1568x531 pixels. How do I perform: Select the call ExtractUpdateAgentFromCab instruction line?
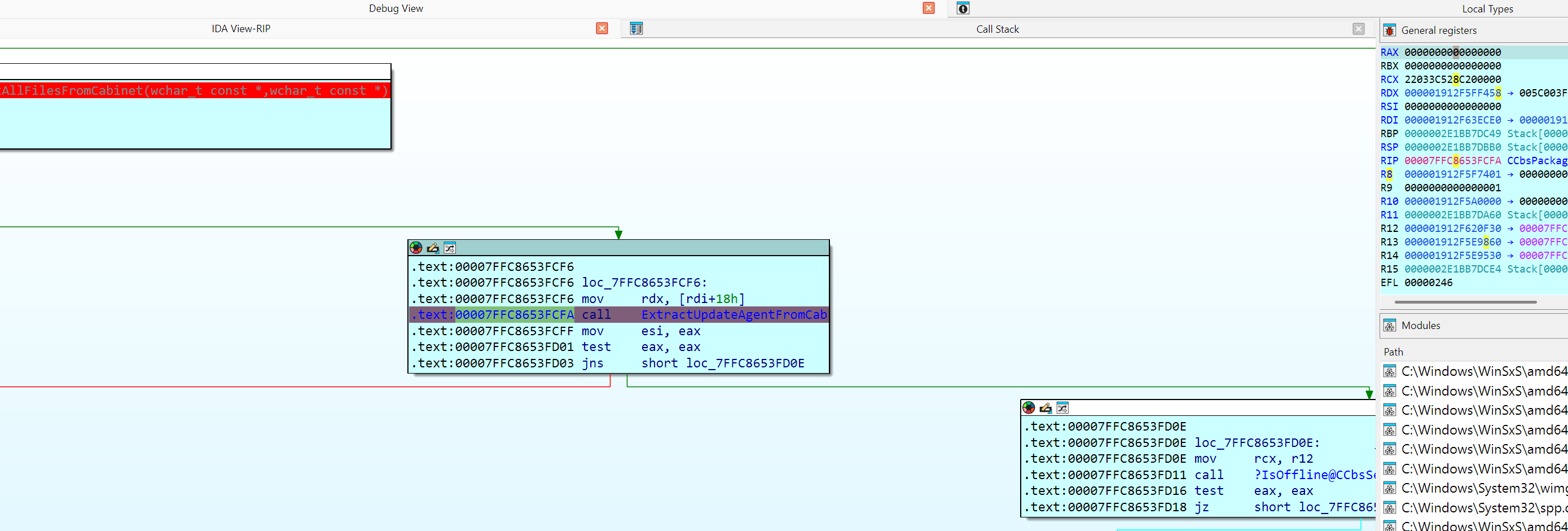pyautogui.click(x=618, y=315)
